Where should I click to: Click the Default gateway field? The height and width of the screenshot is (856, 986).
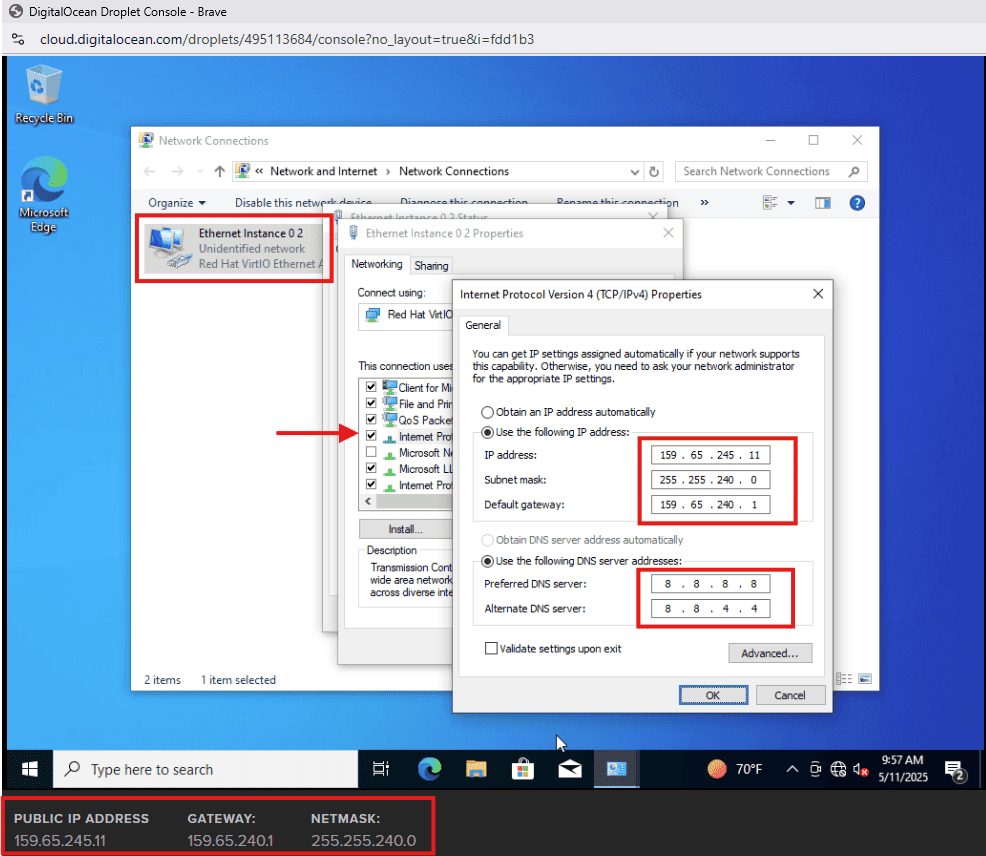tap(711, 504)
